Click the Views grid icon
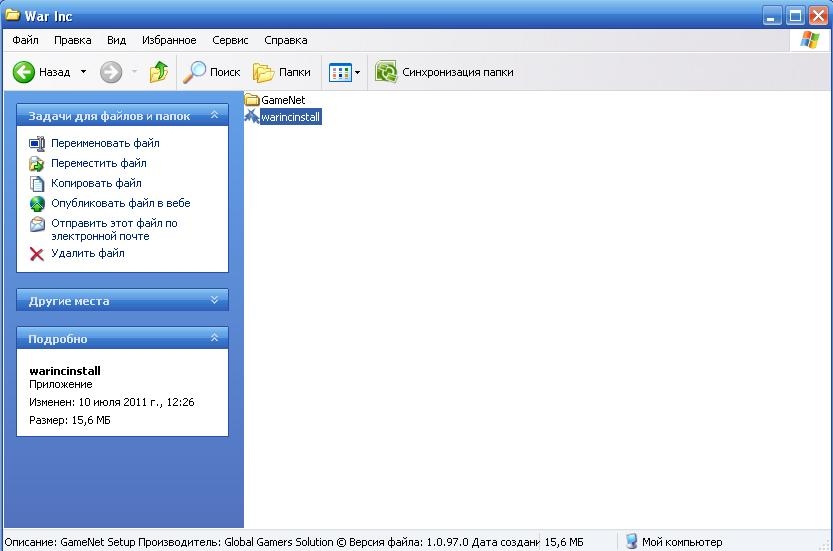The width and height of the screenshot is (833, 551). coord(340,72)
